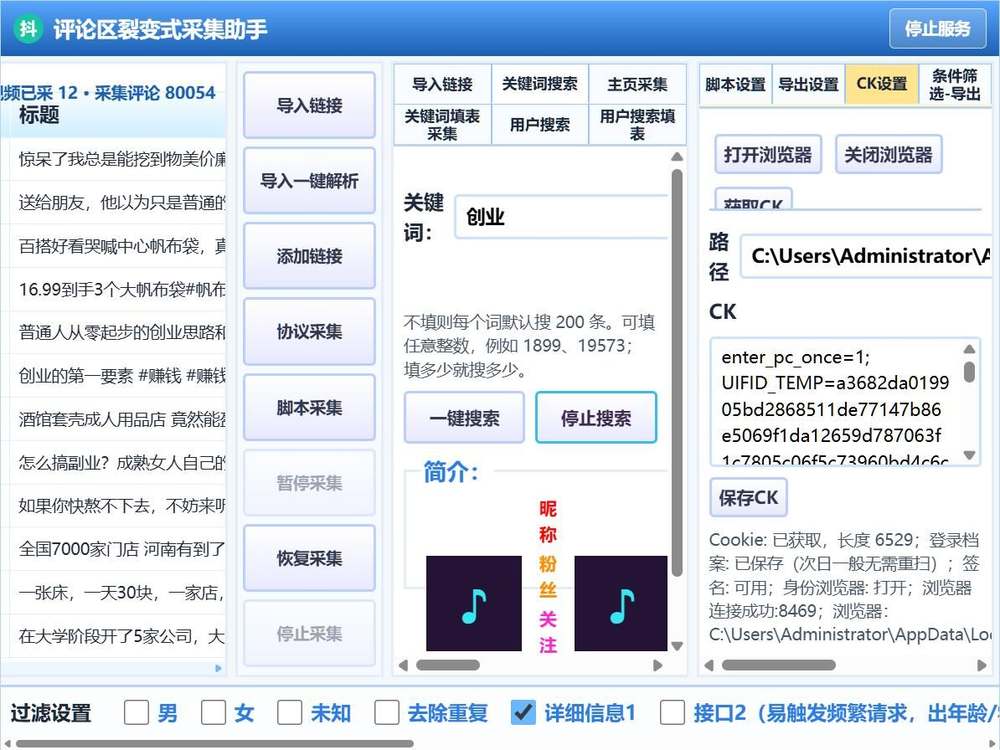Click 添加链接 button
Image resolution: width=1000 pixels, height=750 pixels.
[x=309, y=256]
